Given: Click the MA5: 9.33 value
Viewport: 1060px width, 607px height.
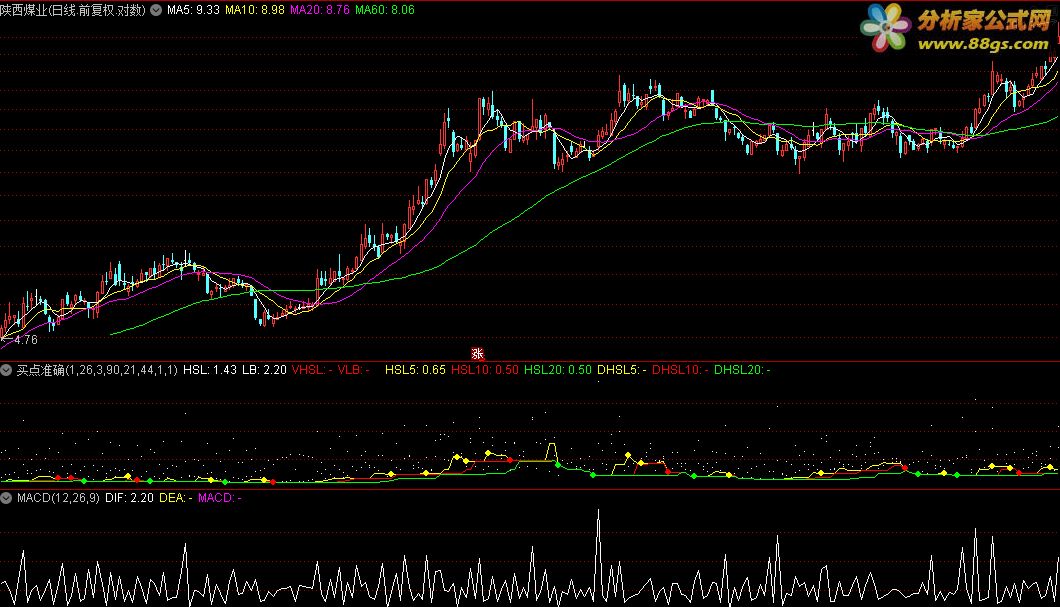Looking at the screenshot, I should click(193, 10).
